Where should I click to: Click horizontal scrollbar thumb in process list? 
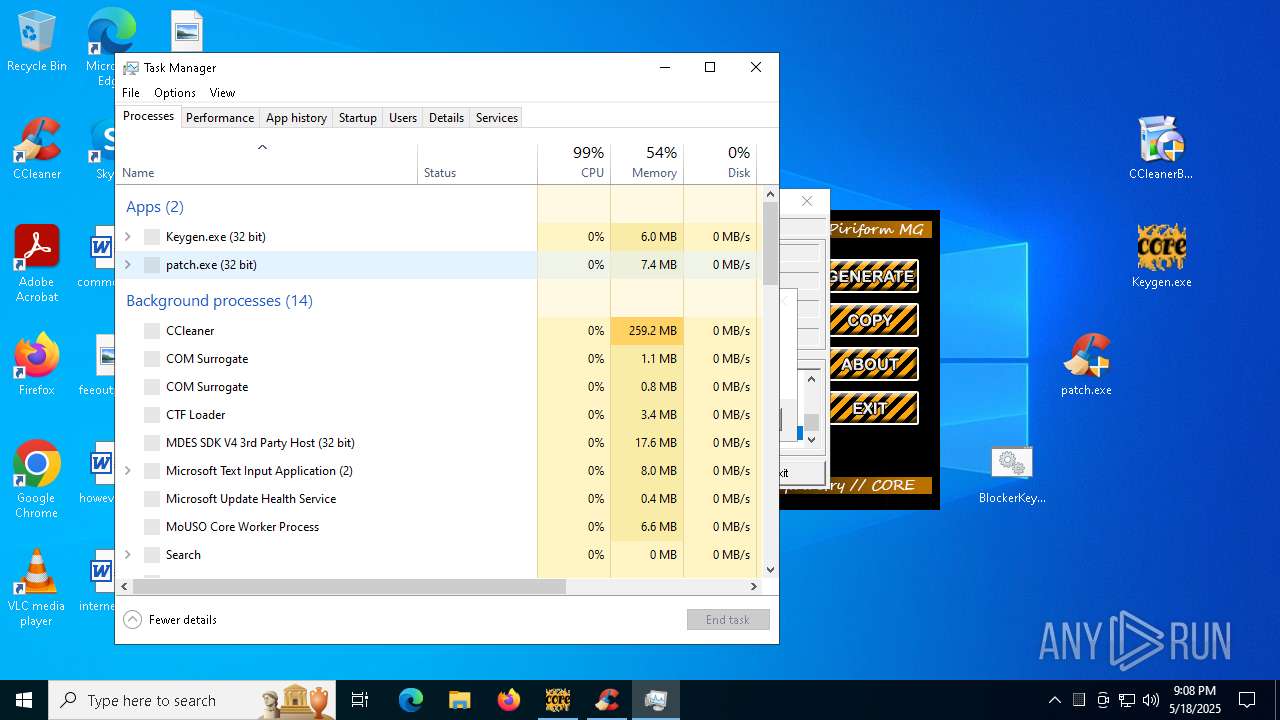[x=349, y=587]
